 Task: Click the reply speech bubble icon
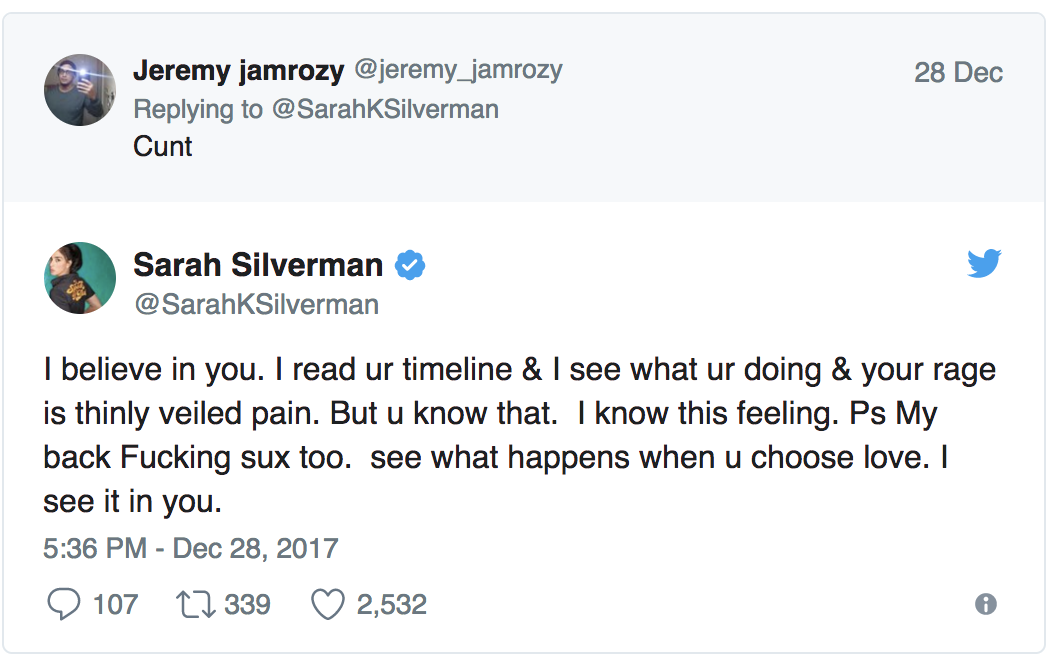point(63,604)
